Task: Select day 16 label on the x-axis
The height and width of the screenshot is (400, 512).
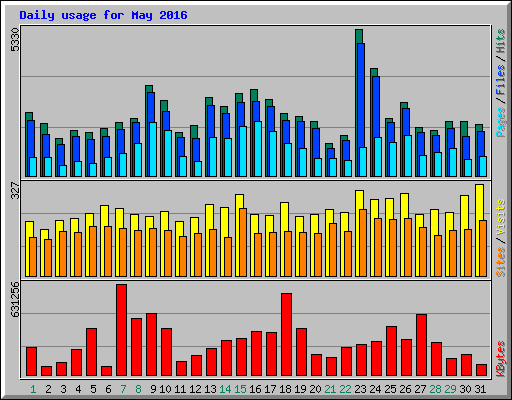Action: click(255, 389)
